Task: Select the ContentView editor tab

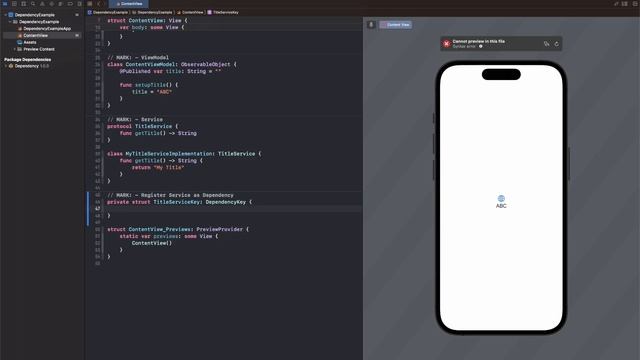Action: [x=129, y=4]
